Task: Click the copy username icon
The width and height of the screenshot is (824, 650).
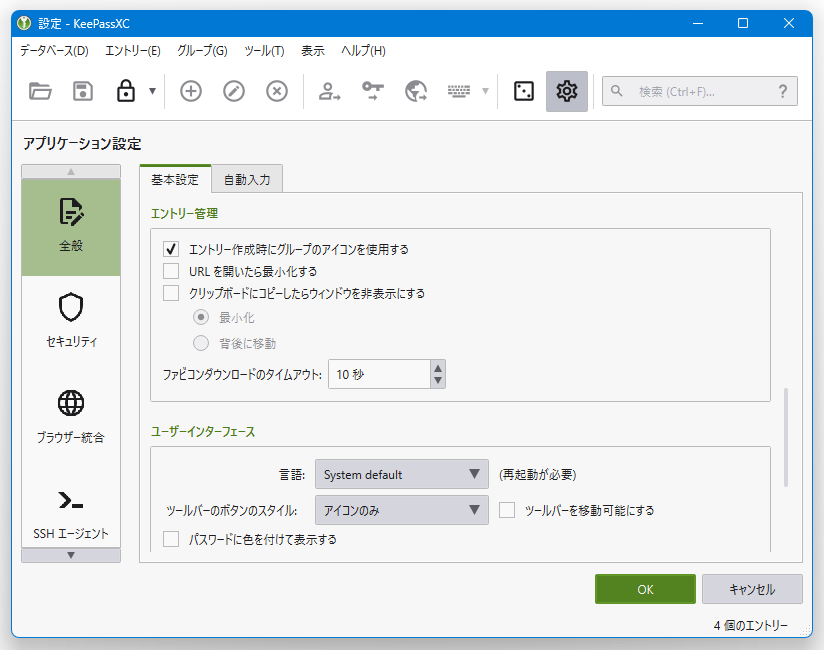Action: tap(329, 91)
